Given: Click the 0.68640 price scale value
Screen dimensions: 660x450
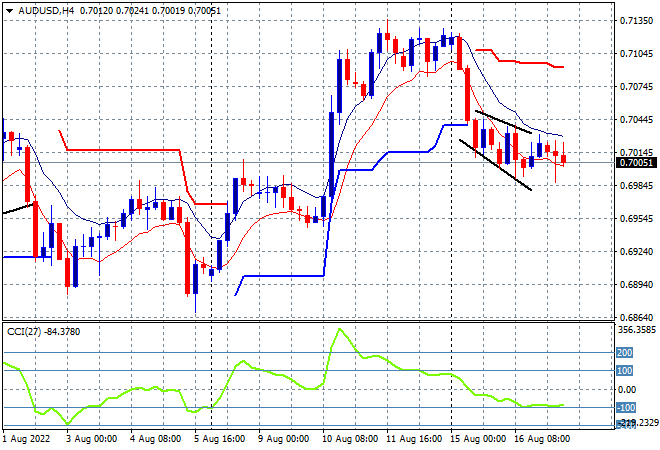Looking at the screenshot, I should pos(636,317).
